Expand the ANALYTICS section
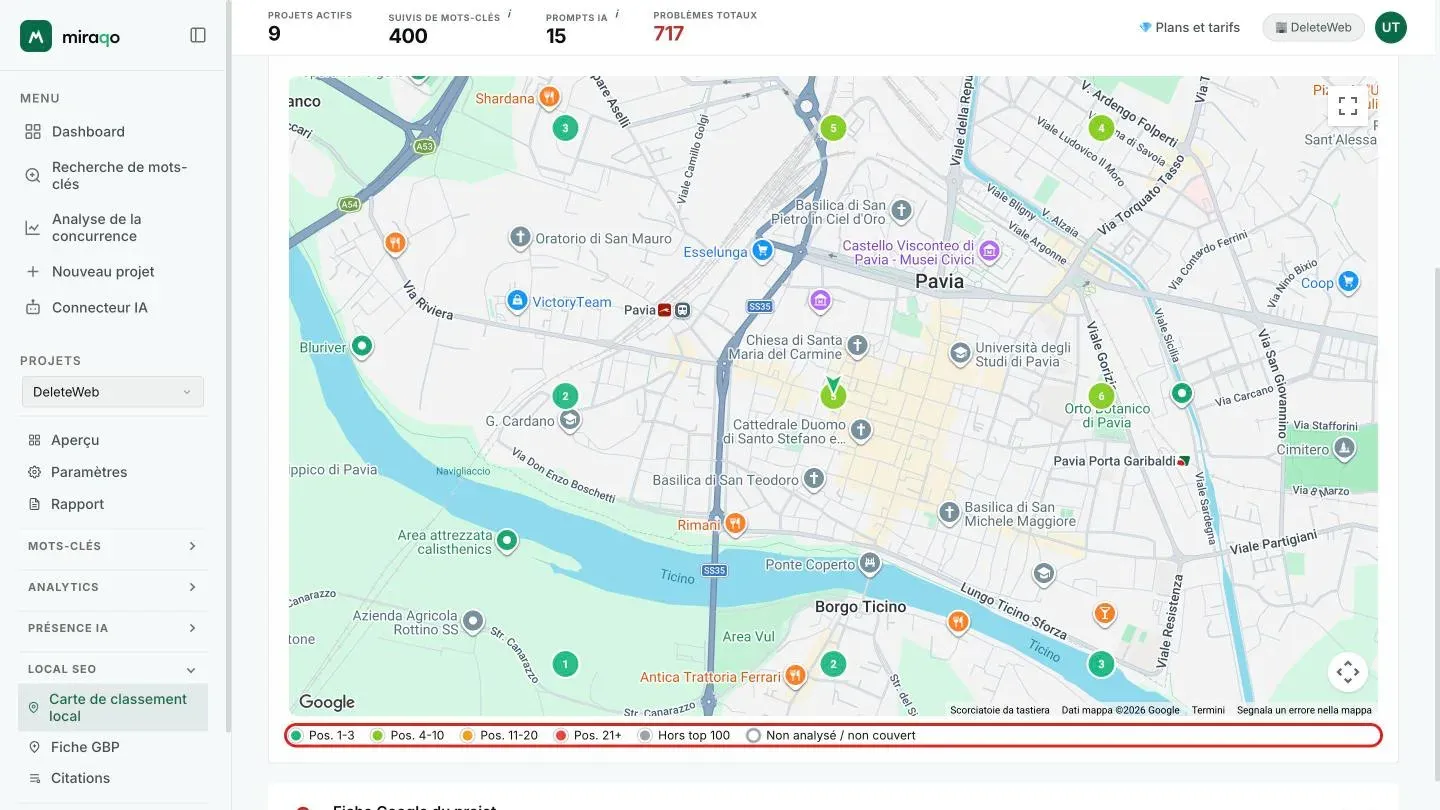This screenshot has width=1440, height=810. click(x=113, y=587)
